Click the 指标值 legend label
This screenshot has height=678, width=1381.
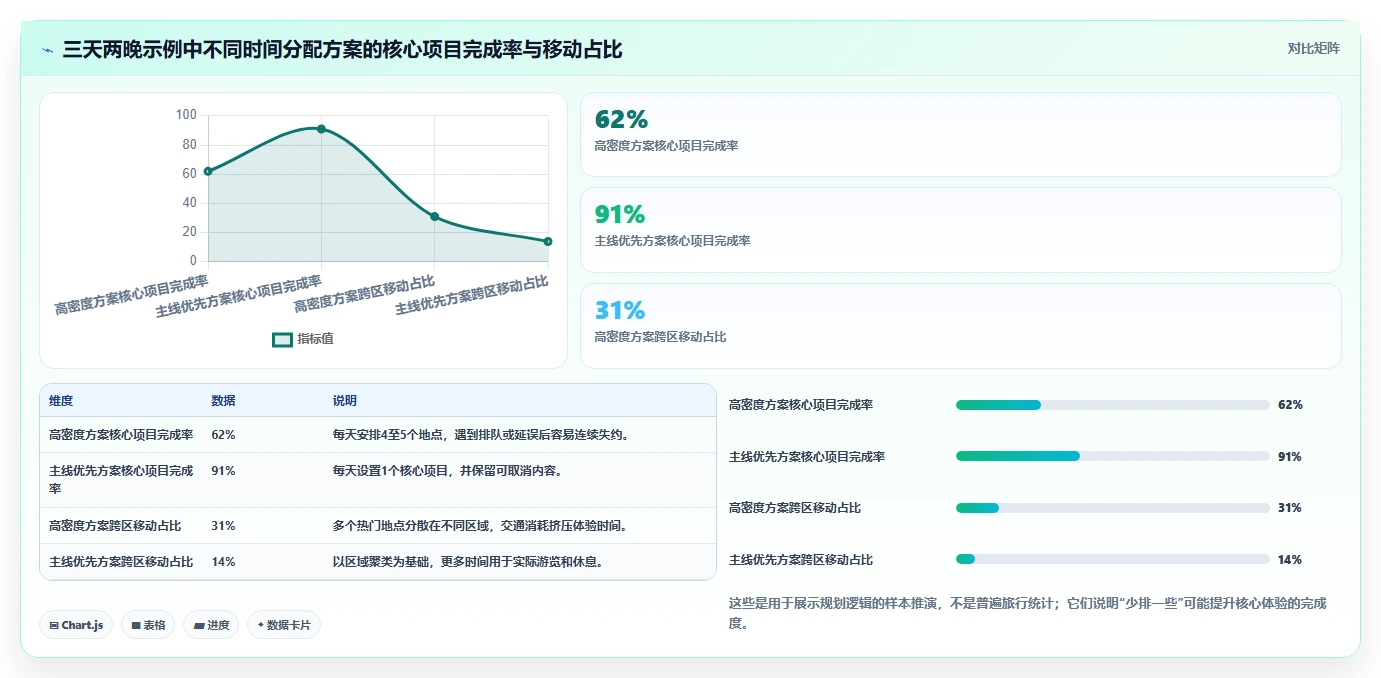pyautogui.click(x=315, y=339)
